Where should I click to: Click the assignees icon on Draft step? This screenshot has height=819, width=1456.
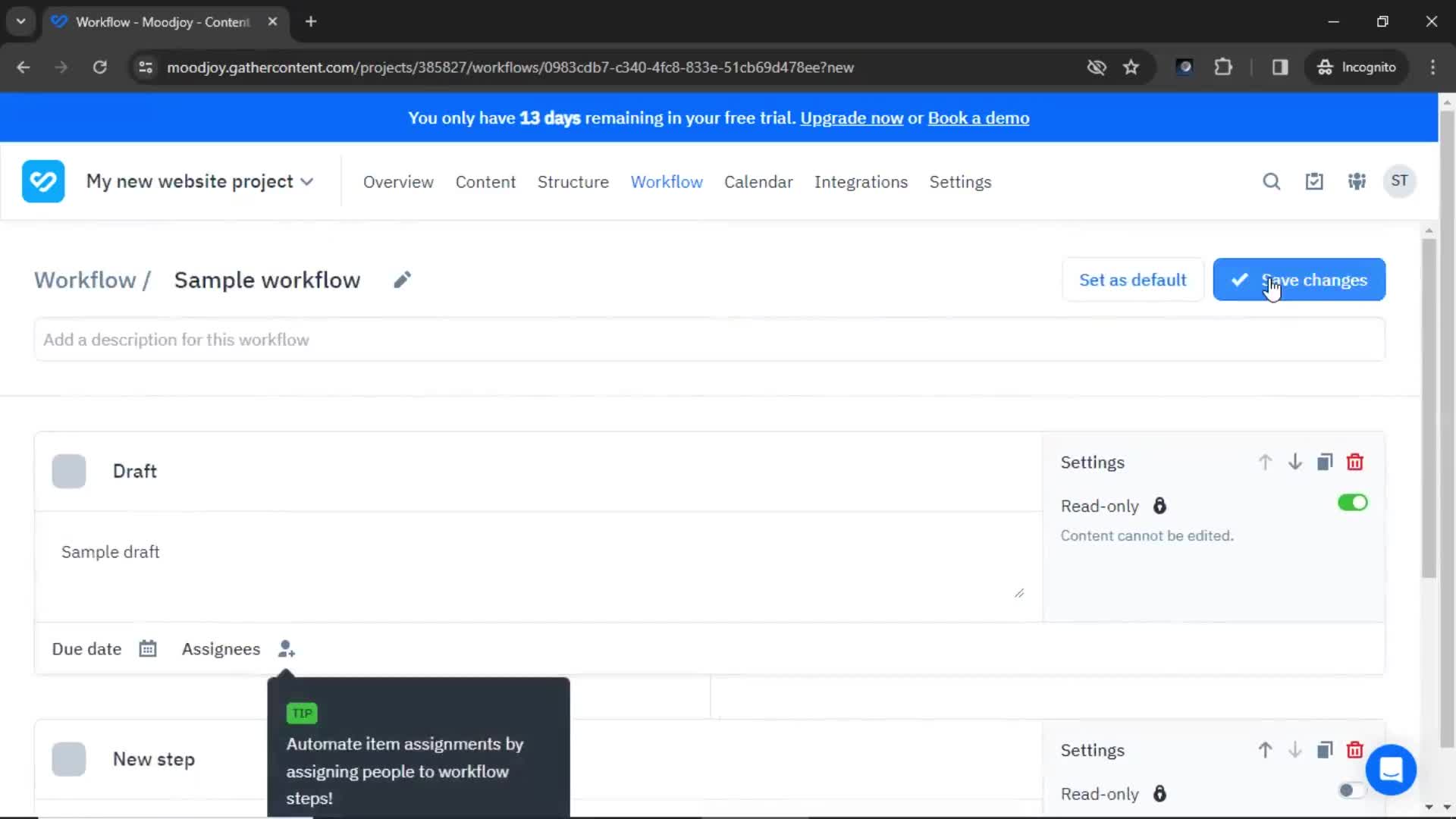pos(287,649)
